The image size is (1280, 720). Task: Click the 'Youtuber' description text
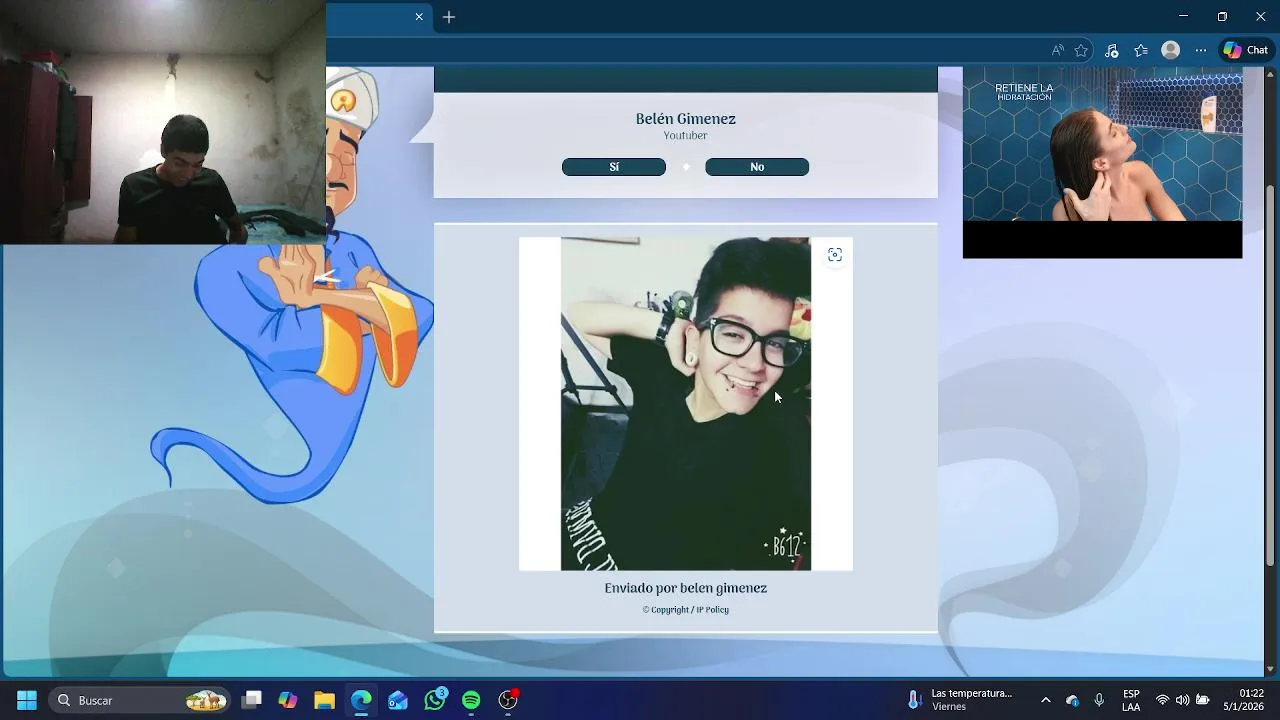pyautogui.click(x=686, y=136)
